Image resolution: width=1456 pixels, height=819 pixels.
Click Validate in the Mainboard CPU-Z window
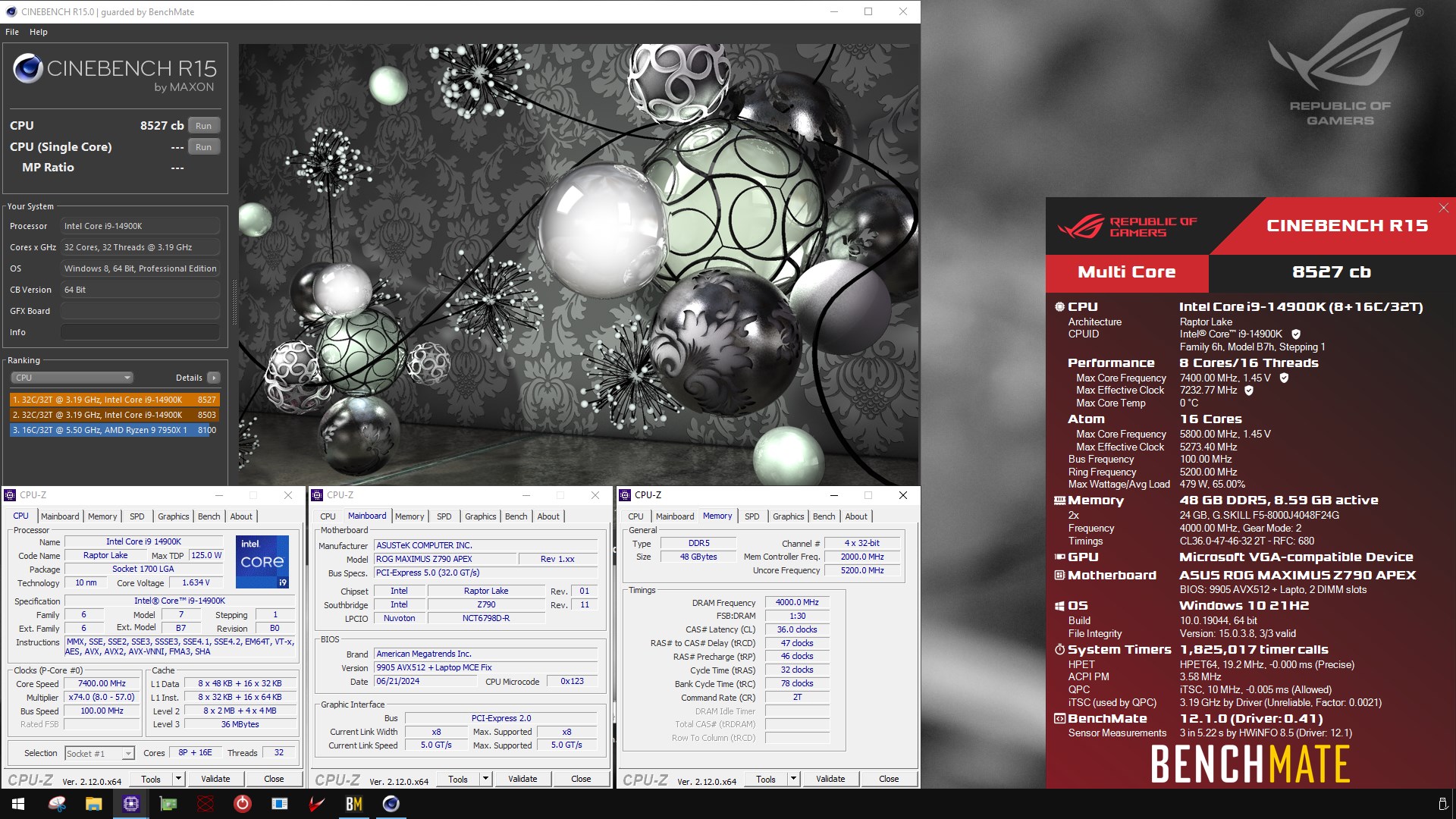click(522, 779)
